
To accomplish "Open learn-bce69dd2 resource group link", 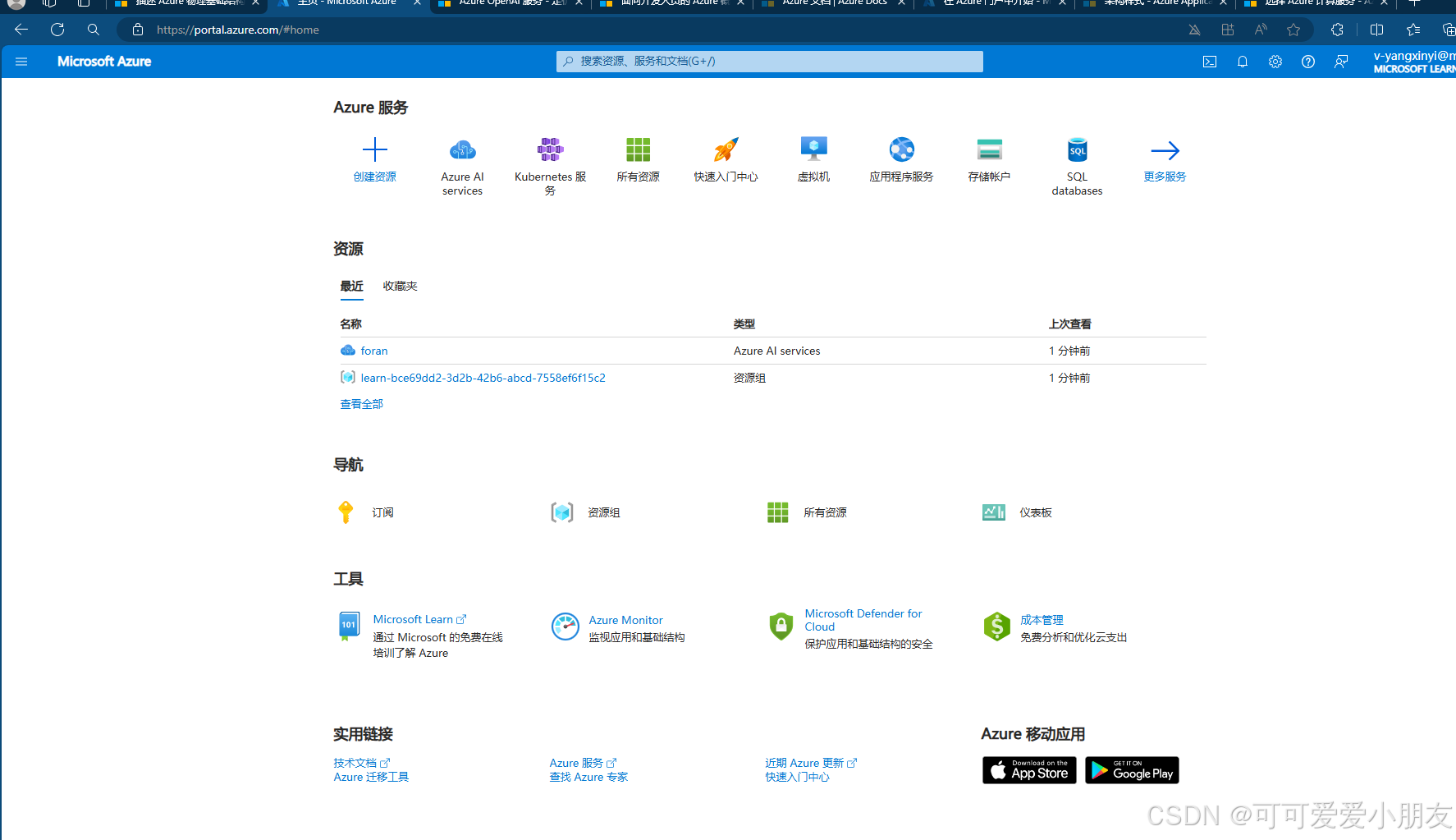I will pos(483,378).
